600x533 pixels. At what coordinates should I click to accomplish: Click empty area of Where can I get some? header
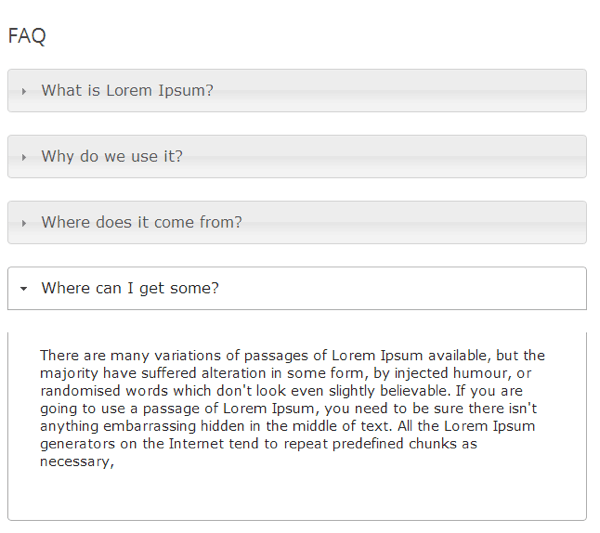402,288
